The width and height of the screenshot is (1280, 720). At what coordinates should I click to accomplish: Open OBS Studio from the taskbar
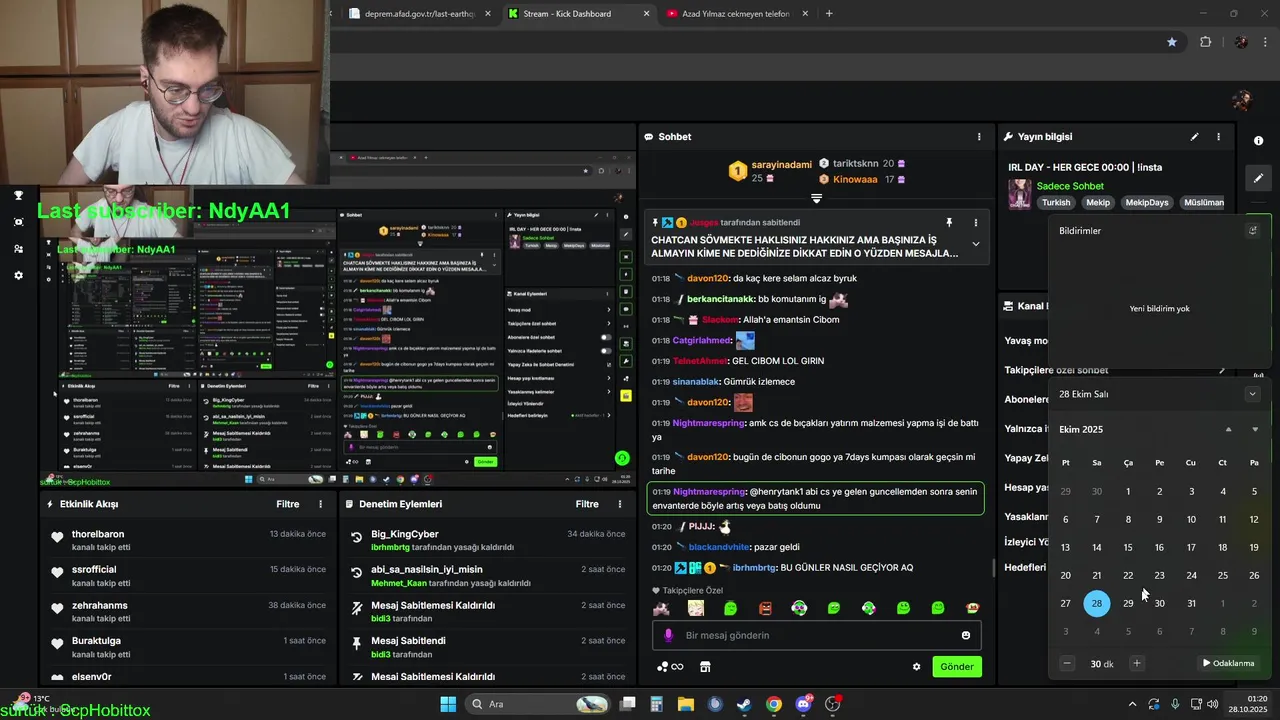pos(832,704)
